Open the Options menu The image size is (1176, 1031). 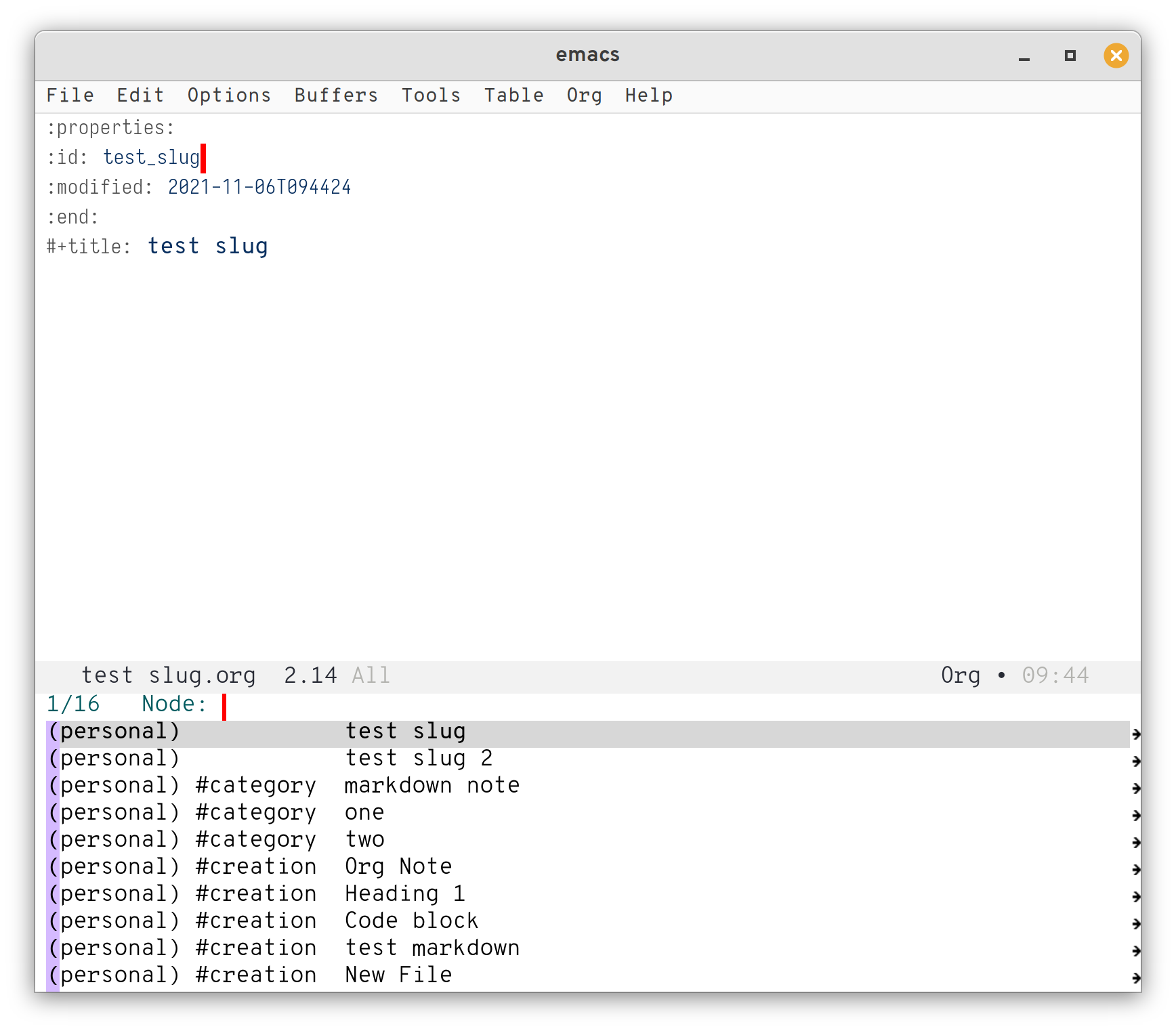229,95
